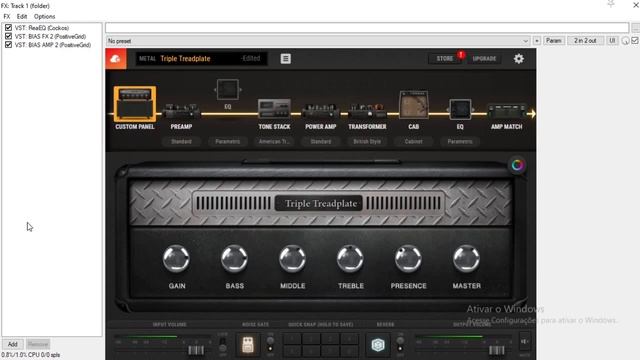Image resolution: width=640 pixels, height=360 pixels.
Task: Select the EQ module above the chain
Action: click(x=227, y=89)
